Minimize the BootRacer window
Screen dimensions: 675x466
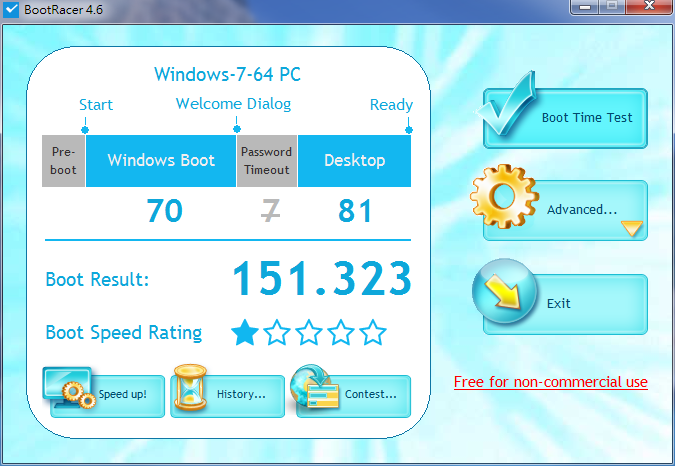pyautogui.click(x=585, y=7)
